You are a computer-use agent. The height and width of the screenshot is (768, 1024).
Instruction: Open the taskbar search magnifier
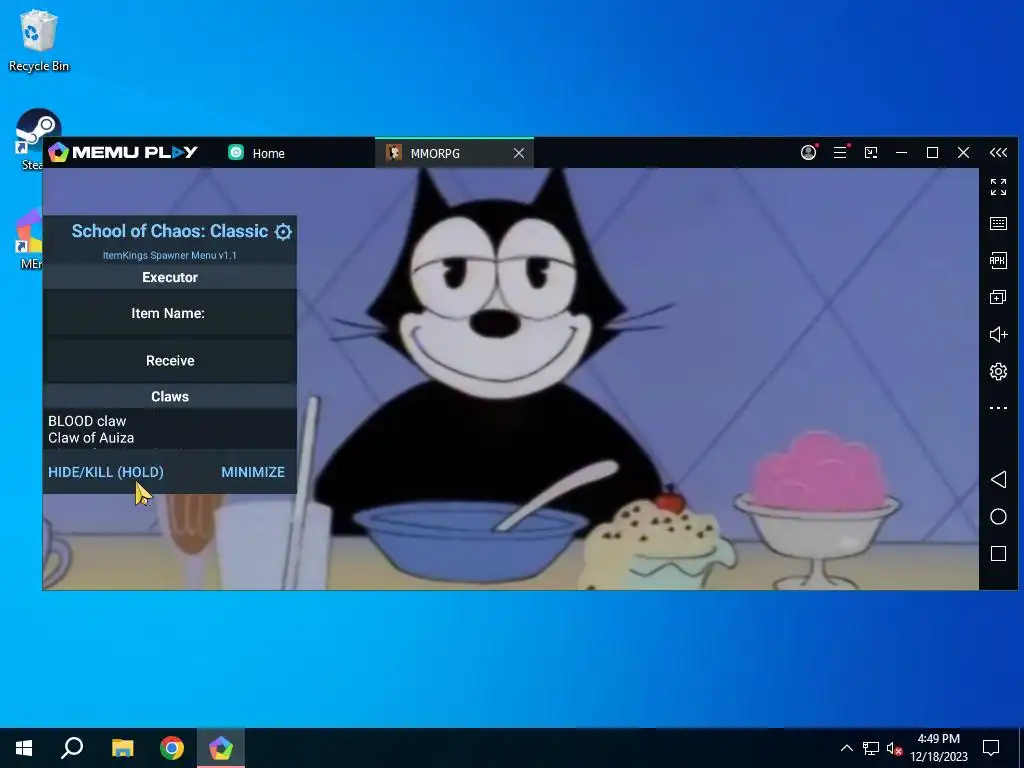tap(72, 748)
